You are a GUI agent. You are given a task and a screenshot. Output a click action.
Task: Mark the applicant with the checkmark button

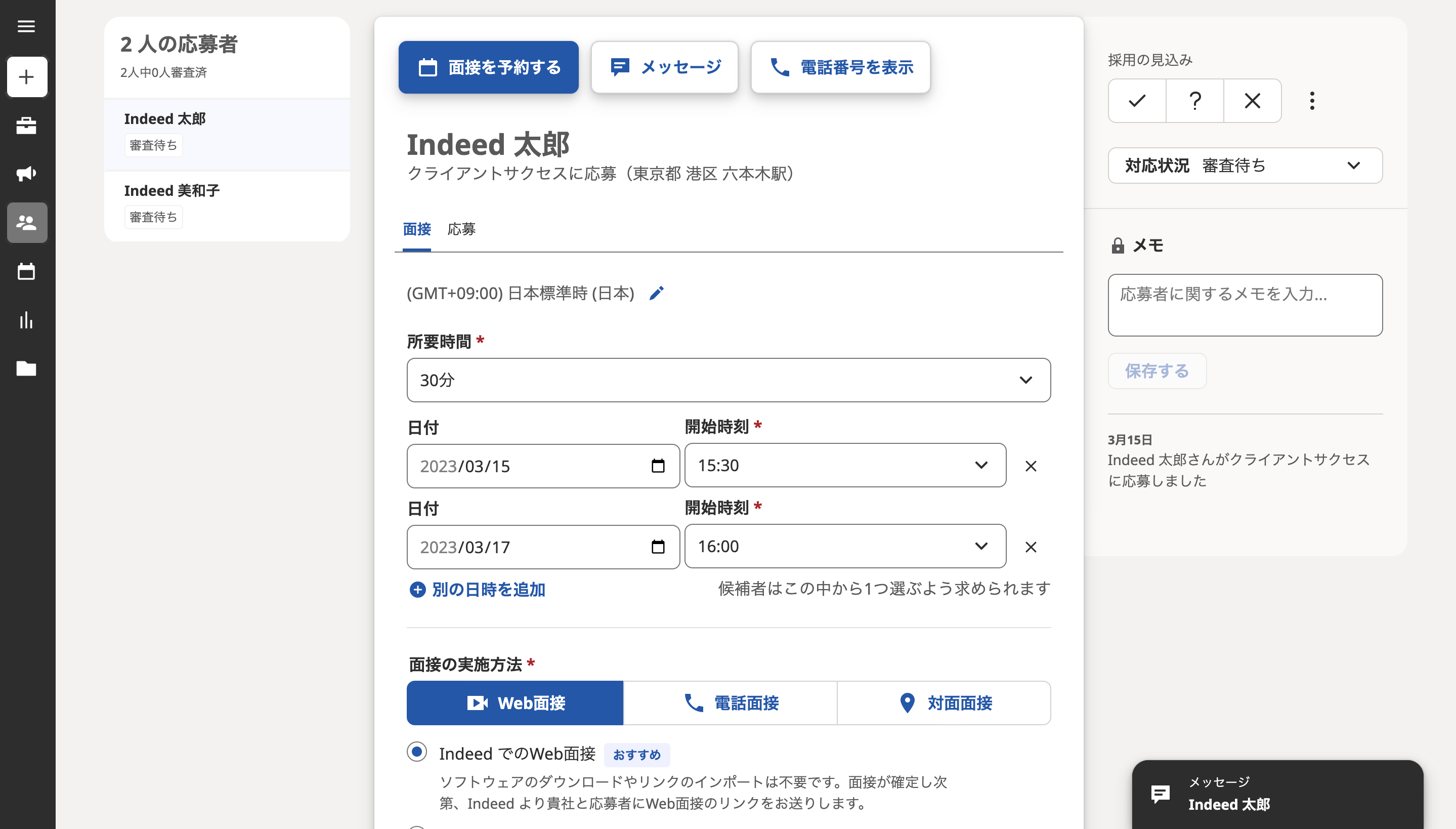point(1137,101)
